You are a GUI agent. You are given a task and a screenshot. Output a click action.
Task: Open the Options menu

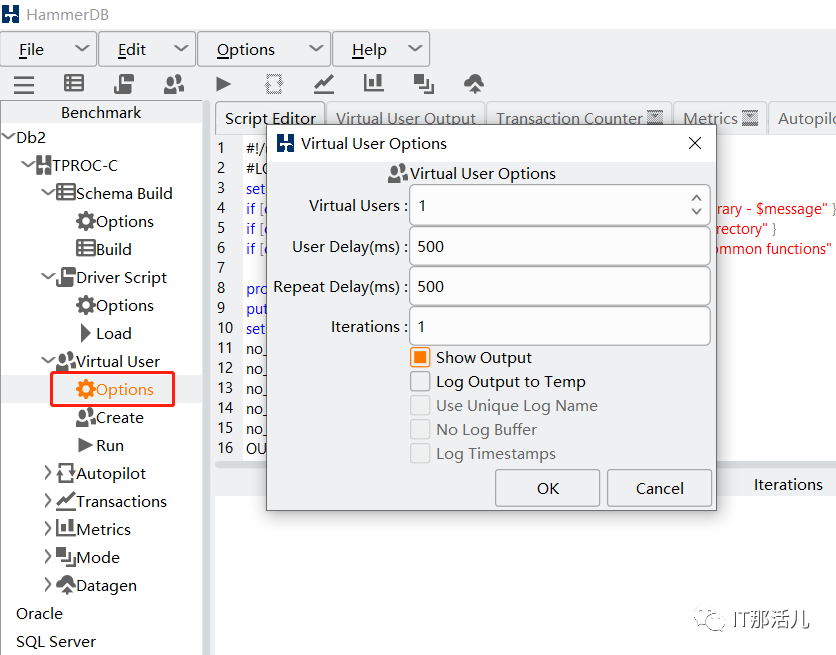(x=264, y=49)
